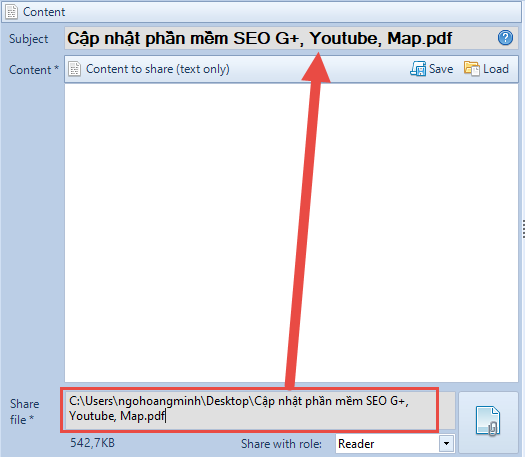Screen dimensions: 525x457
Task: Open the Share with role dropdown
Action: point(446,444)
